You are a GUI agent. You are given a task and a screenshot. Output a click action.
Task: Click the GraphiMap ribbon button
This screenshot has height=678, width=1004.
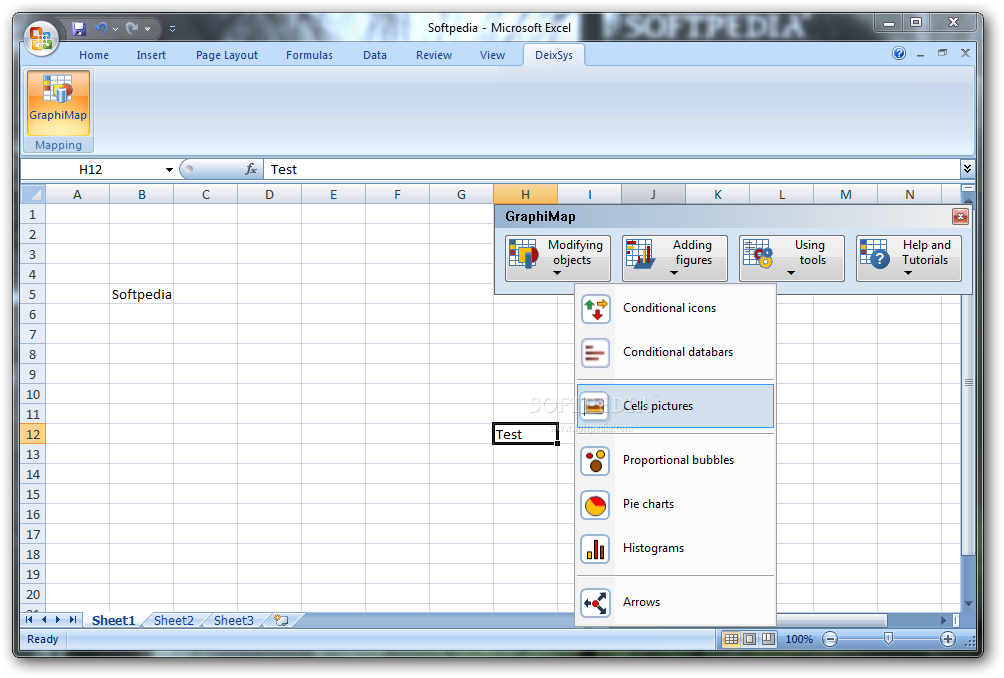click(x=58, y=102)
